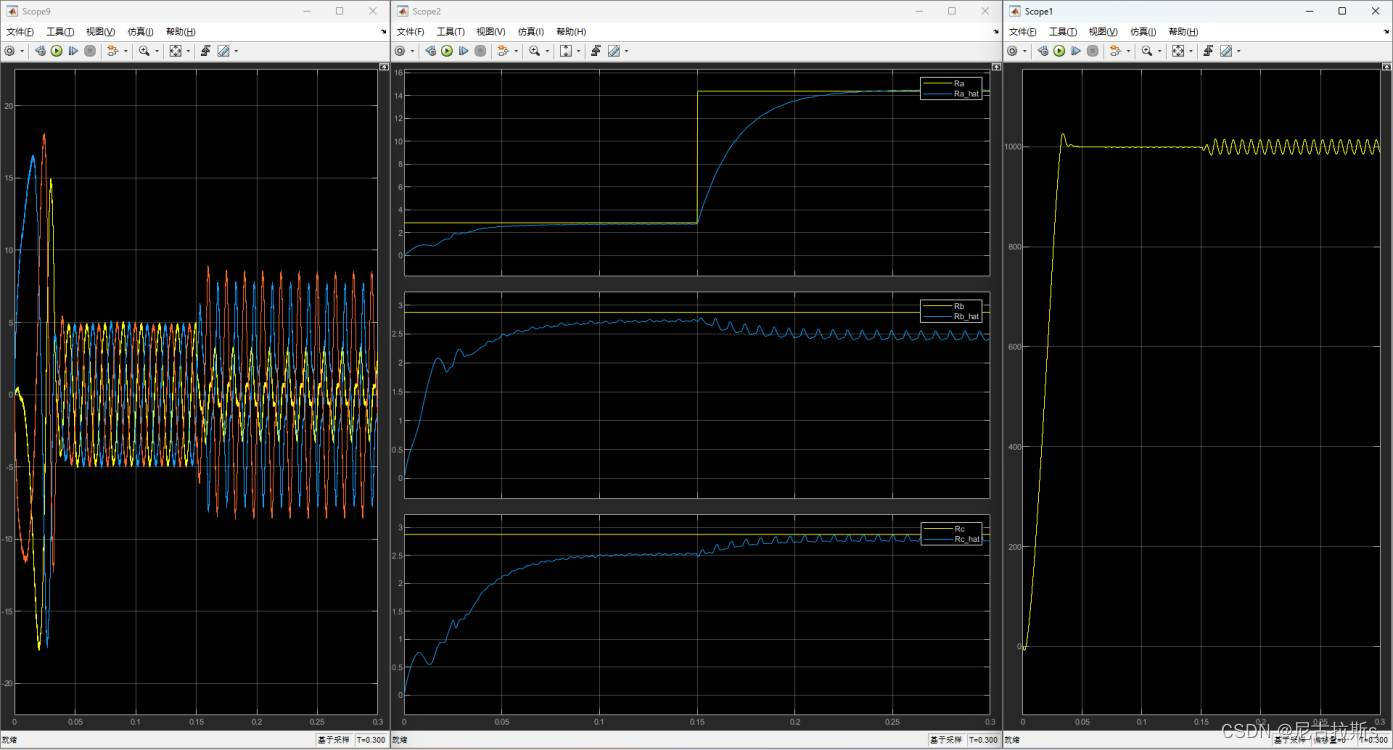The height and width of the screenshot is (750, 1393).
Task: Open 视图(V) menu in Scope1
Action: 1103,32
